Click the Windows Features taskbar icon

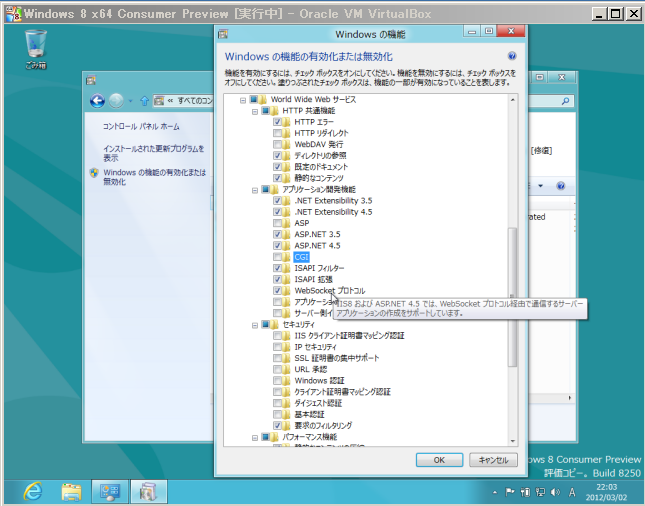pos(147,491)
